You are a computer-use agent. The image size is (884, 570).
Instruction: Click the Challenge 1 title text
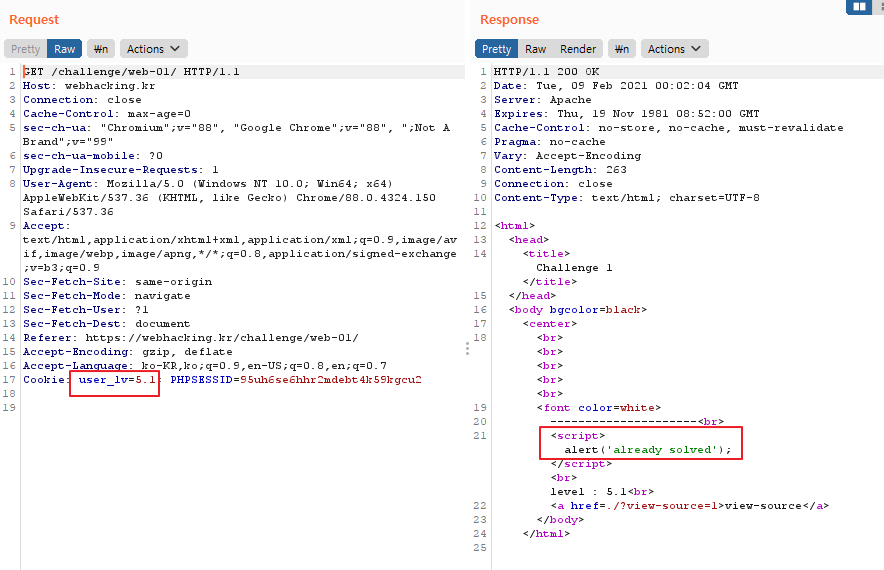coord(574,268)
